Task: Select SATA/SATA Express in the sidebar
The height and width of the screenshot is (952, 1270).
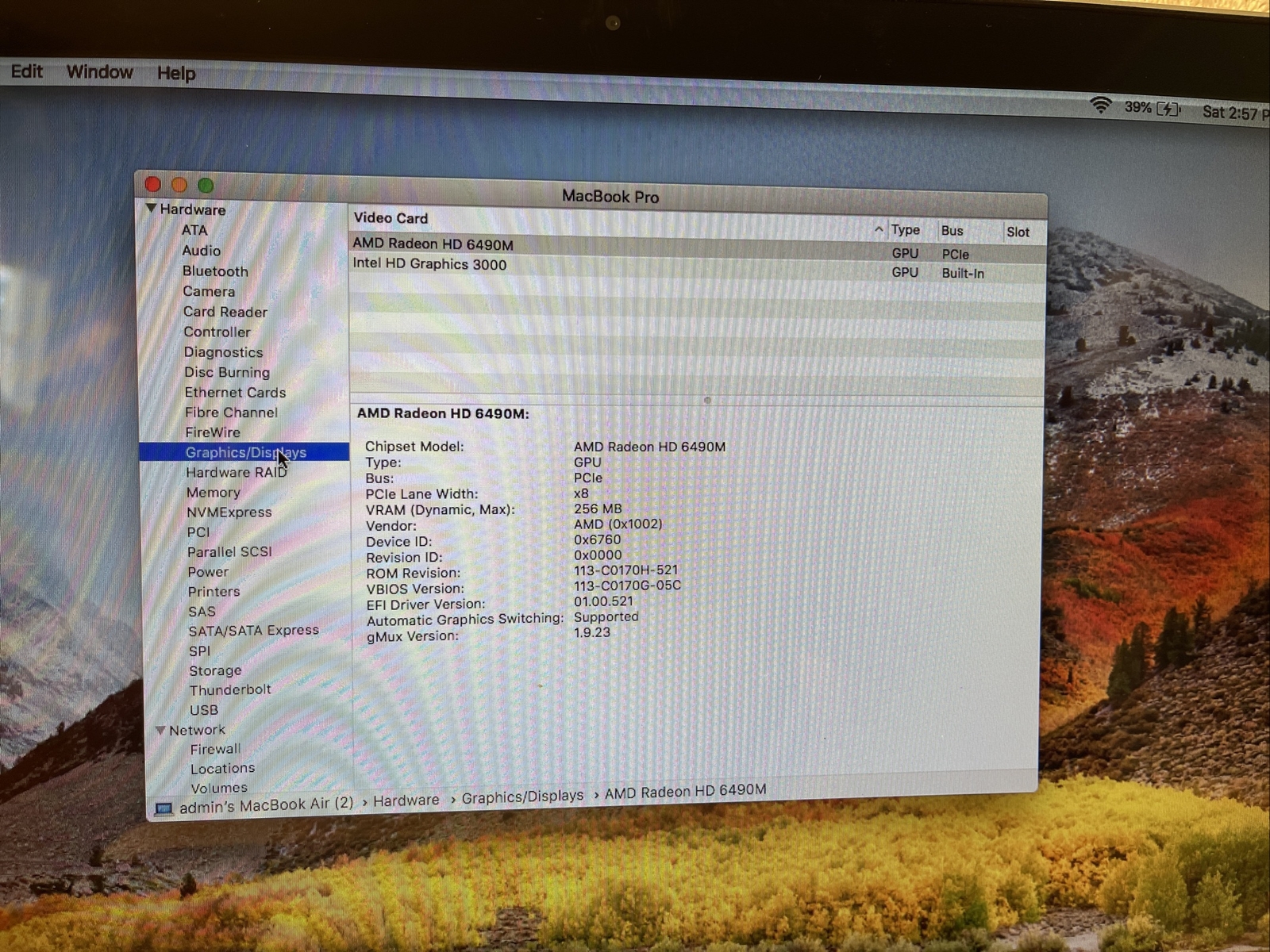Action: [x=253, y=631]
